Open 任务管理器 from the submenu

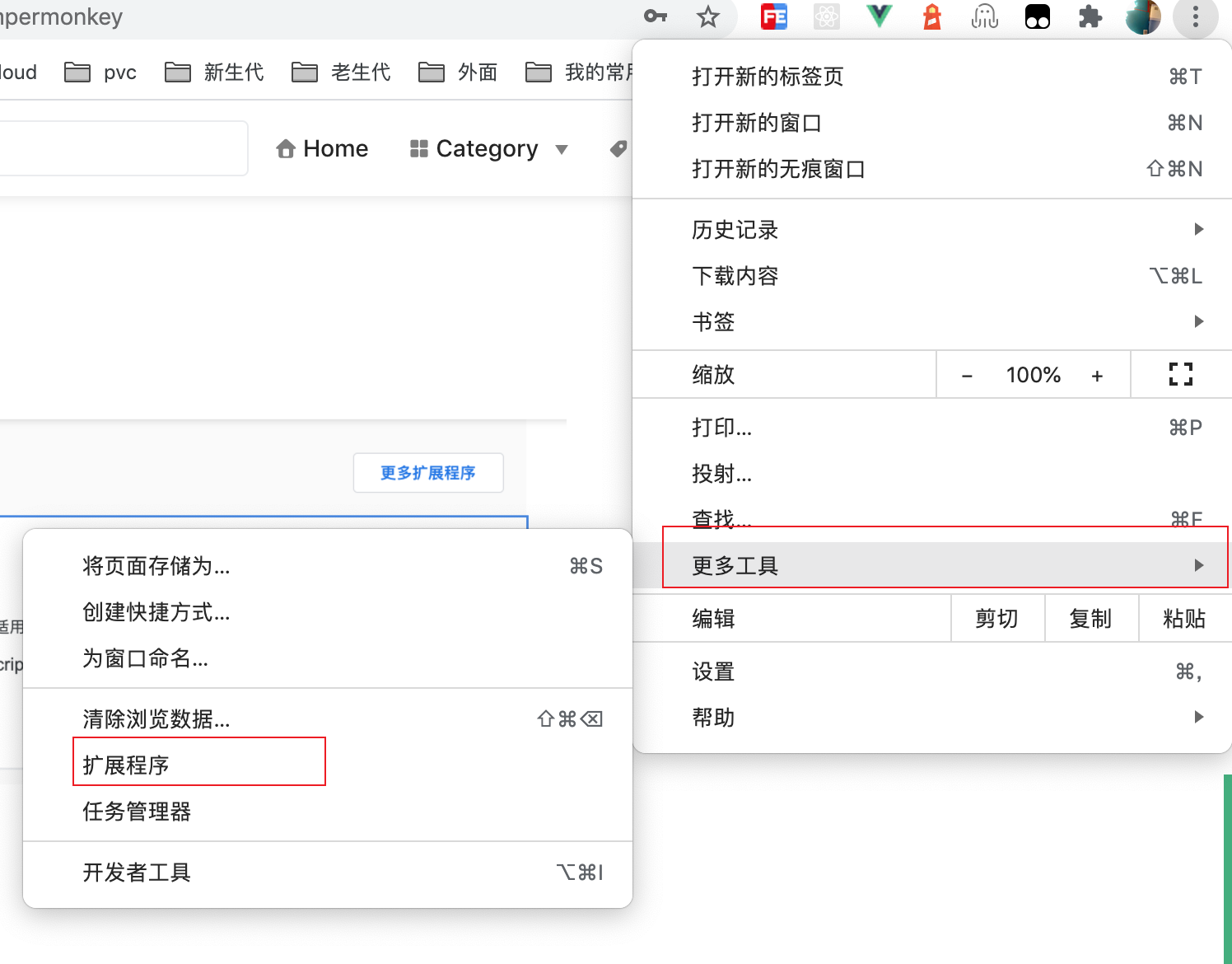point(328,812)
